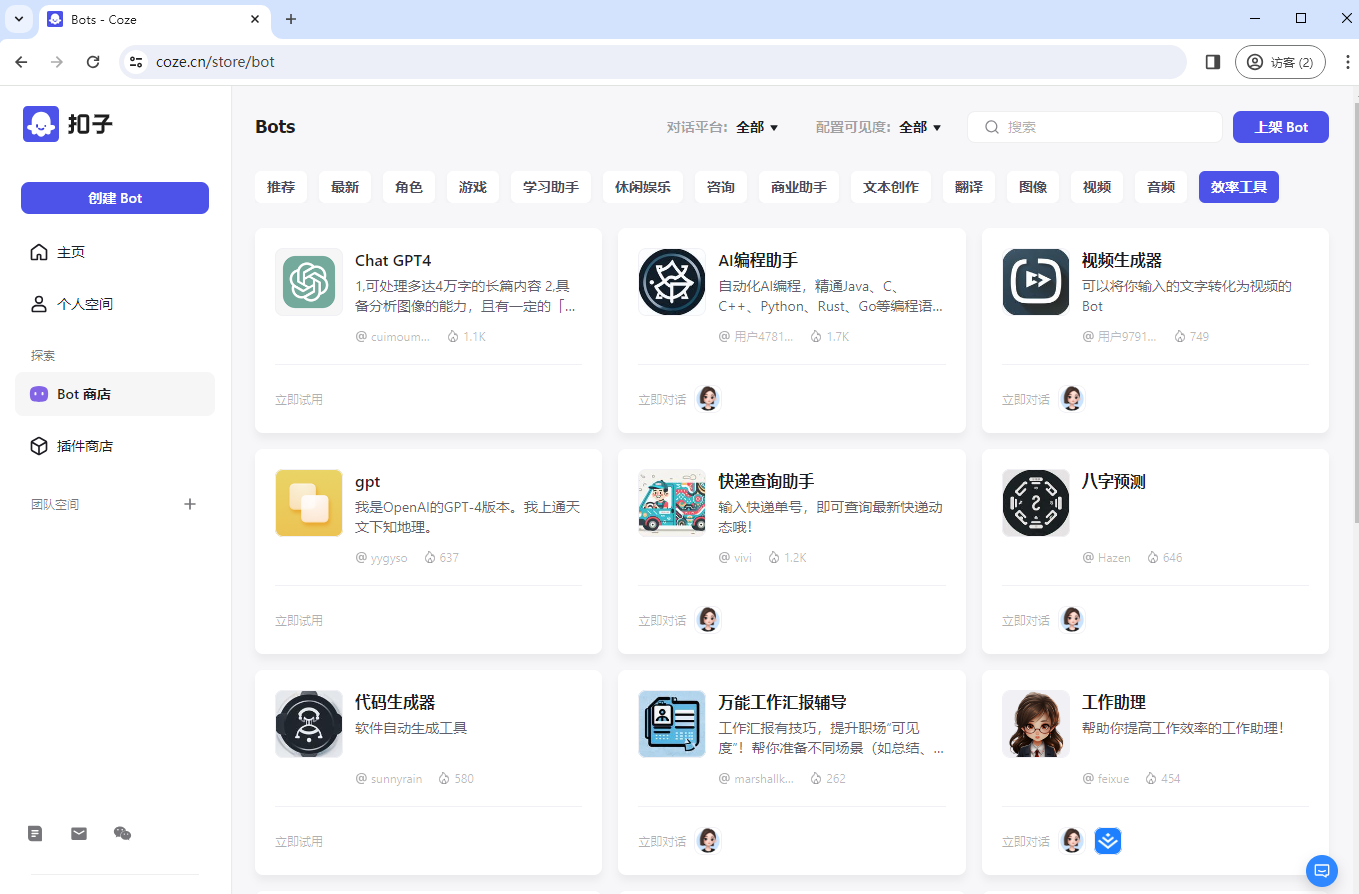Viewport: 1359px width, 894px height.
Task: Click the platform avatar on 视频生成器 card
Action: point(1072,399)
